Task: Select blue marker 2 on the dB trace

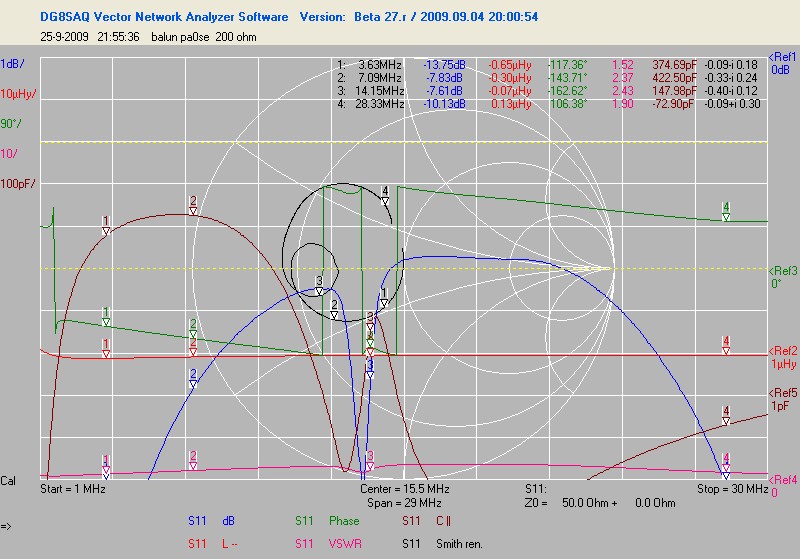Action: pyautogui.click(x=193, y=378)
